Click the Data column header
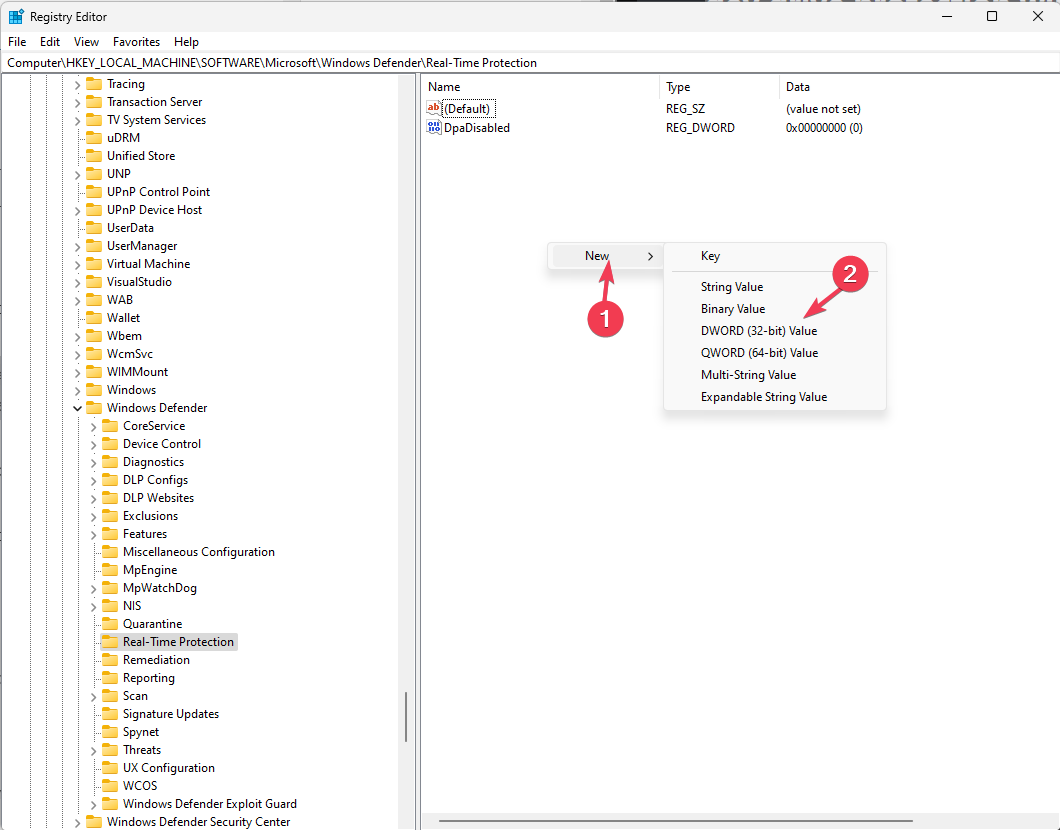The width and height of the screenshot is (1060, 830). point(919,87)
